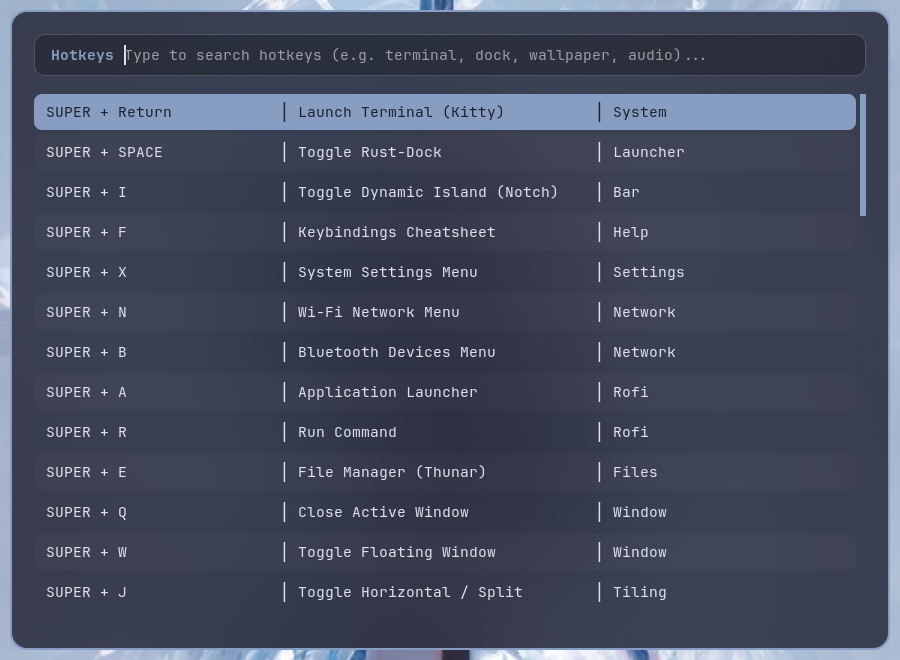Click Rofi label in Application Launcher row

pos(631,393)
